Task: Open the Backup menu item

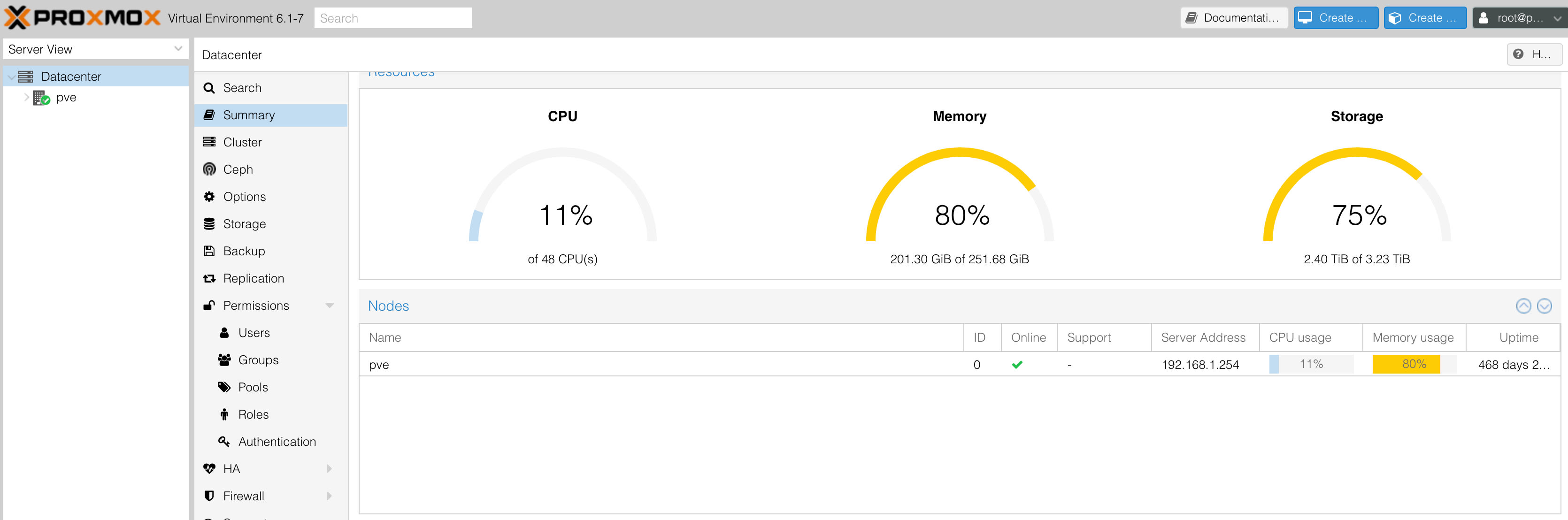Action: 271,251
